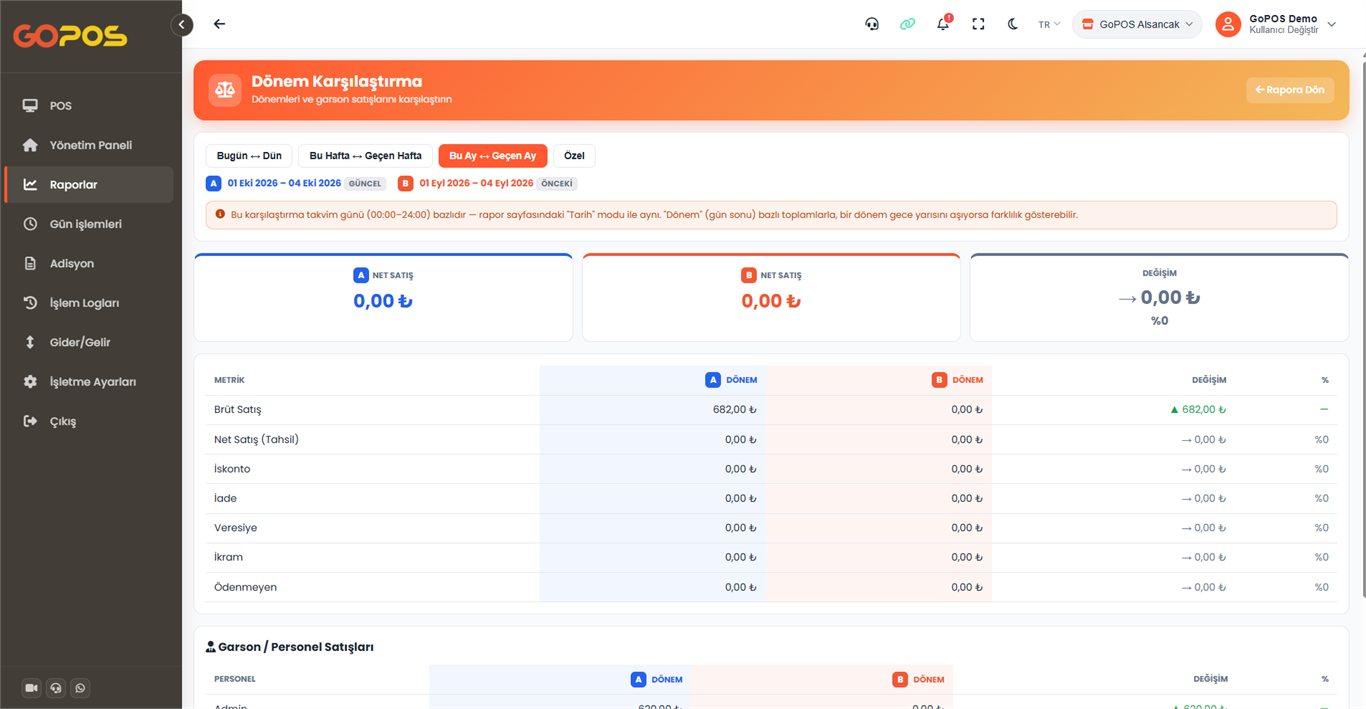1366x709 pixels.
Task: Click the Veresiye row label
Action: coord(236,528)
